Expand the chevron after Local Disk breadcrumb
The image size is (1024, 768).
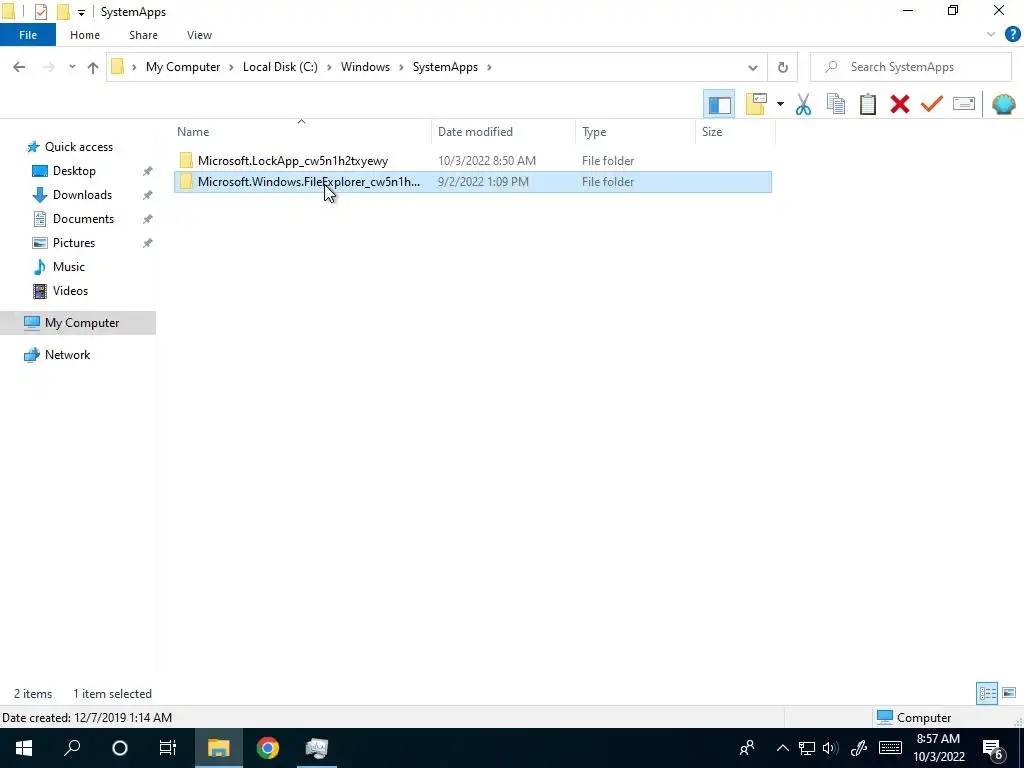(329, 67)
